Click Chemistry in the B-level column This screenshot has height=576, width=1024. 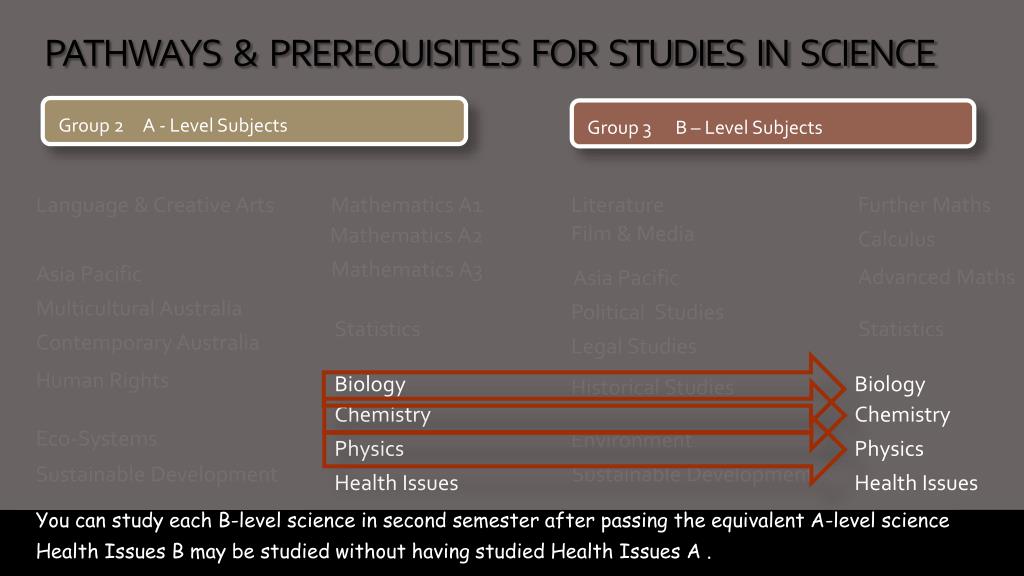902,415
